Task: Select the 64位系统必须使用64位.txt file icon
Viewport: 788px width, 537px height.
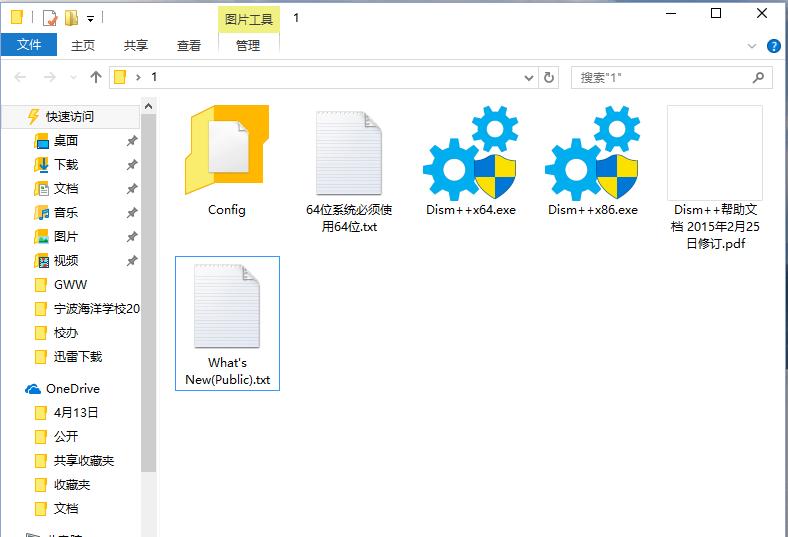Action: (x=349, y=153)
